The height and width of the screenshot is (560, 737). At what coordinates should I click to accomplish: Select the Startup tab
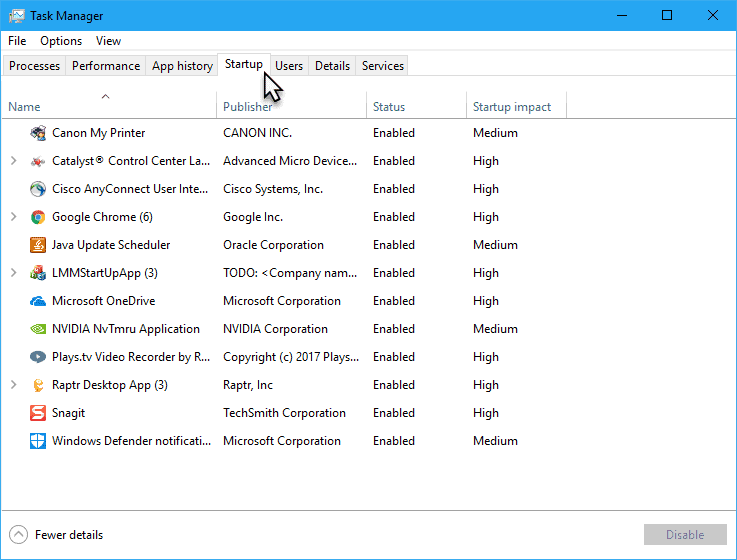(244, 64)
